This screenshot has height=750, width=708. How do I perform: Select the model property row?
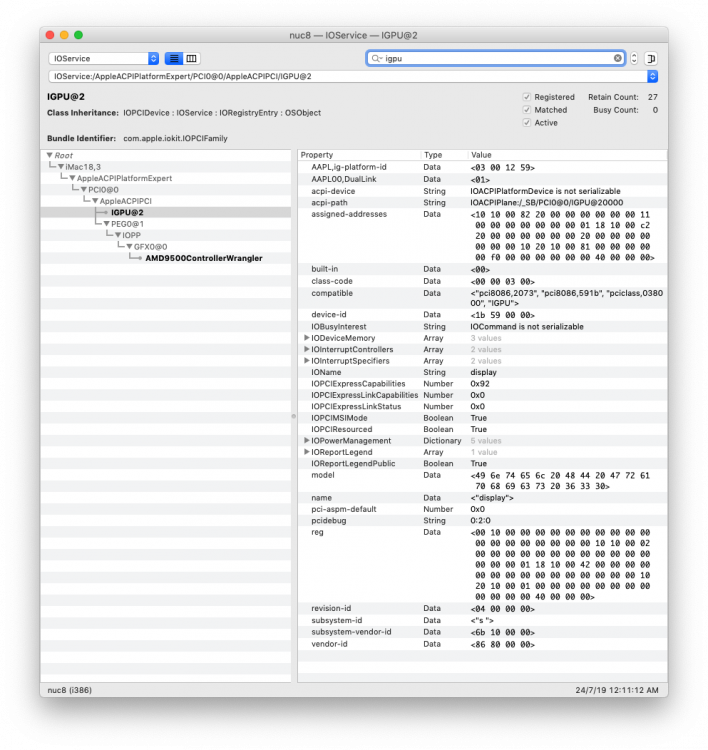pyautogui.click(x=482, y=481)
